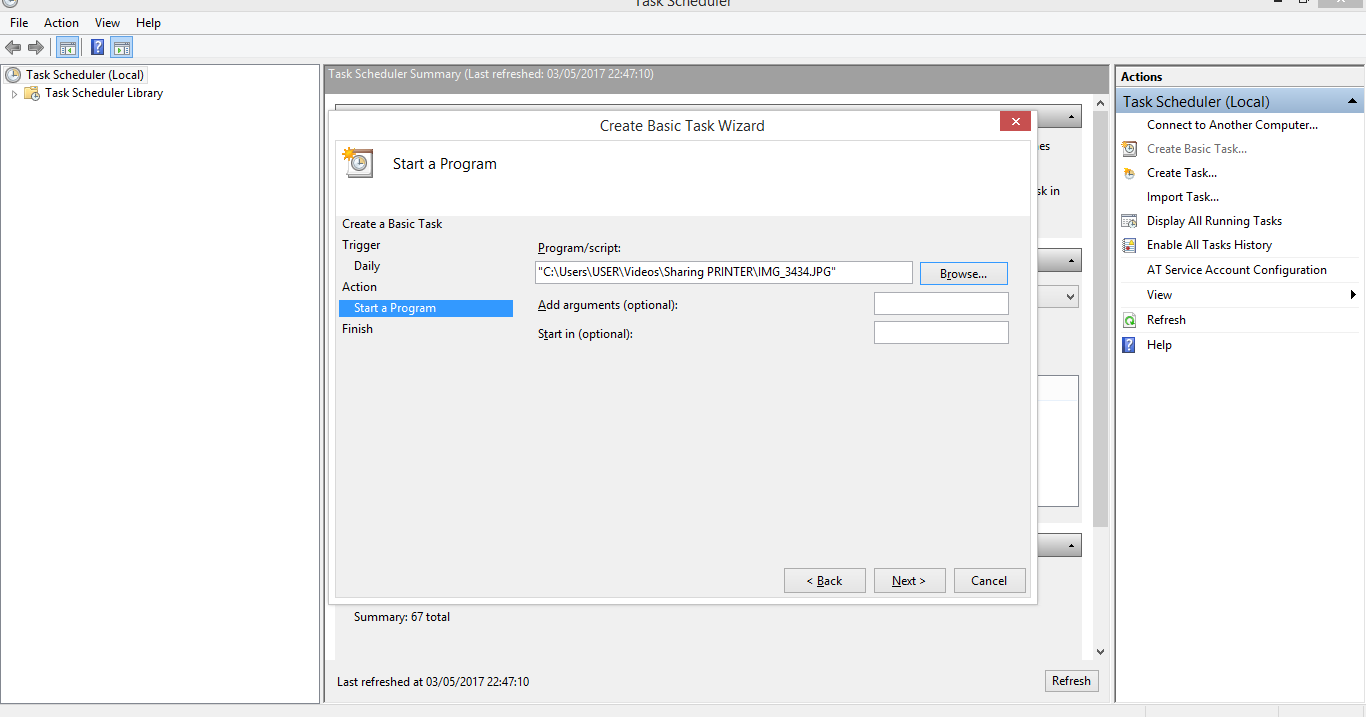Select Action step in wizard
Image resolution: width=1366 pixels, height=717 pixels.
359,287
